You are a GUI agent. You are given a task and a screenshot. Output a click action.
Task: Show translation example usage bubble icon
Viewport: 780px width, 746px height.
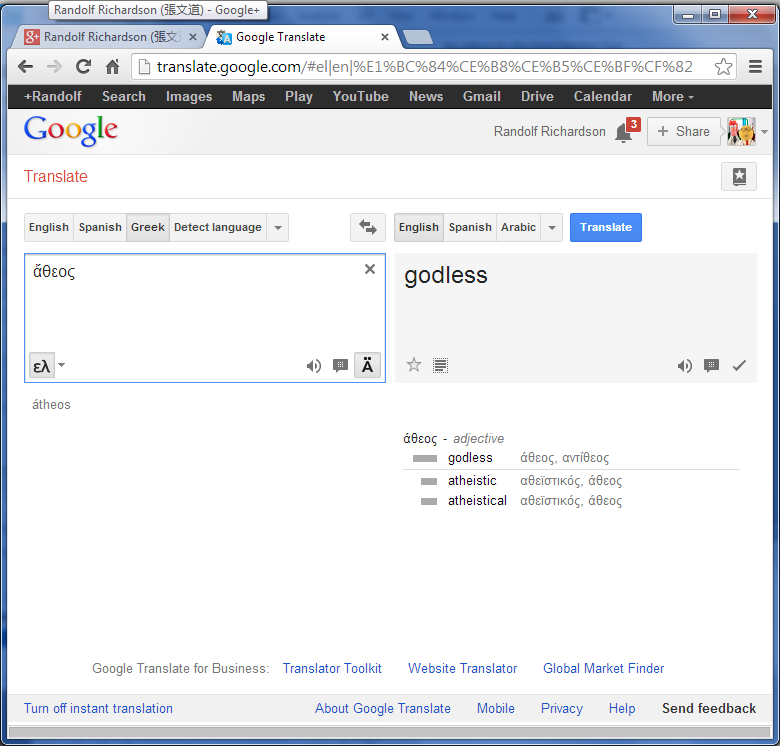[x=711, y=366]
